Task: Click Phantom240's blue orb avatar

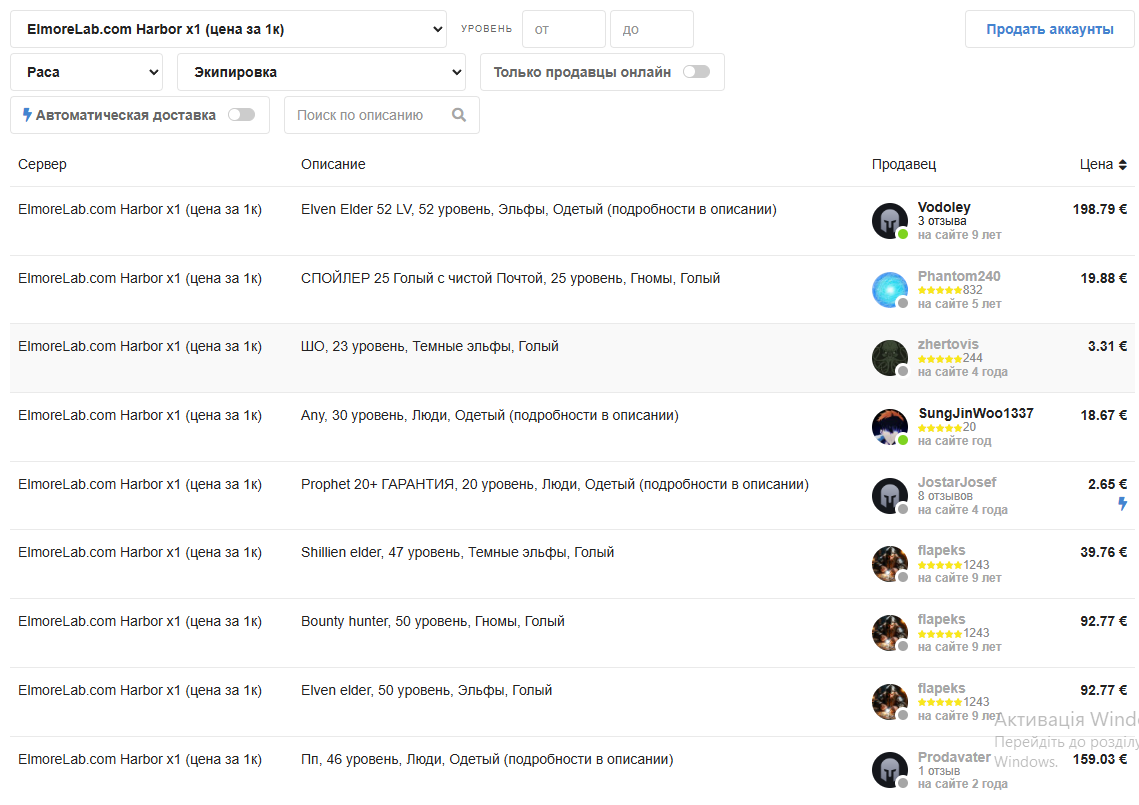Action: (889, 290)
